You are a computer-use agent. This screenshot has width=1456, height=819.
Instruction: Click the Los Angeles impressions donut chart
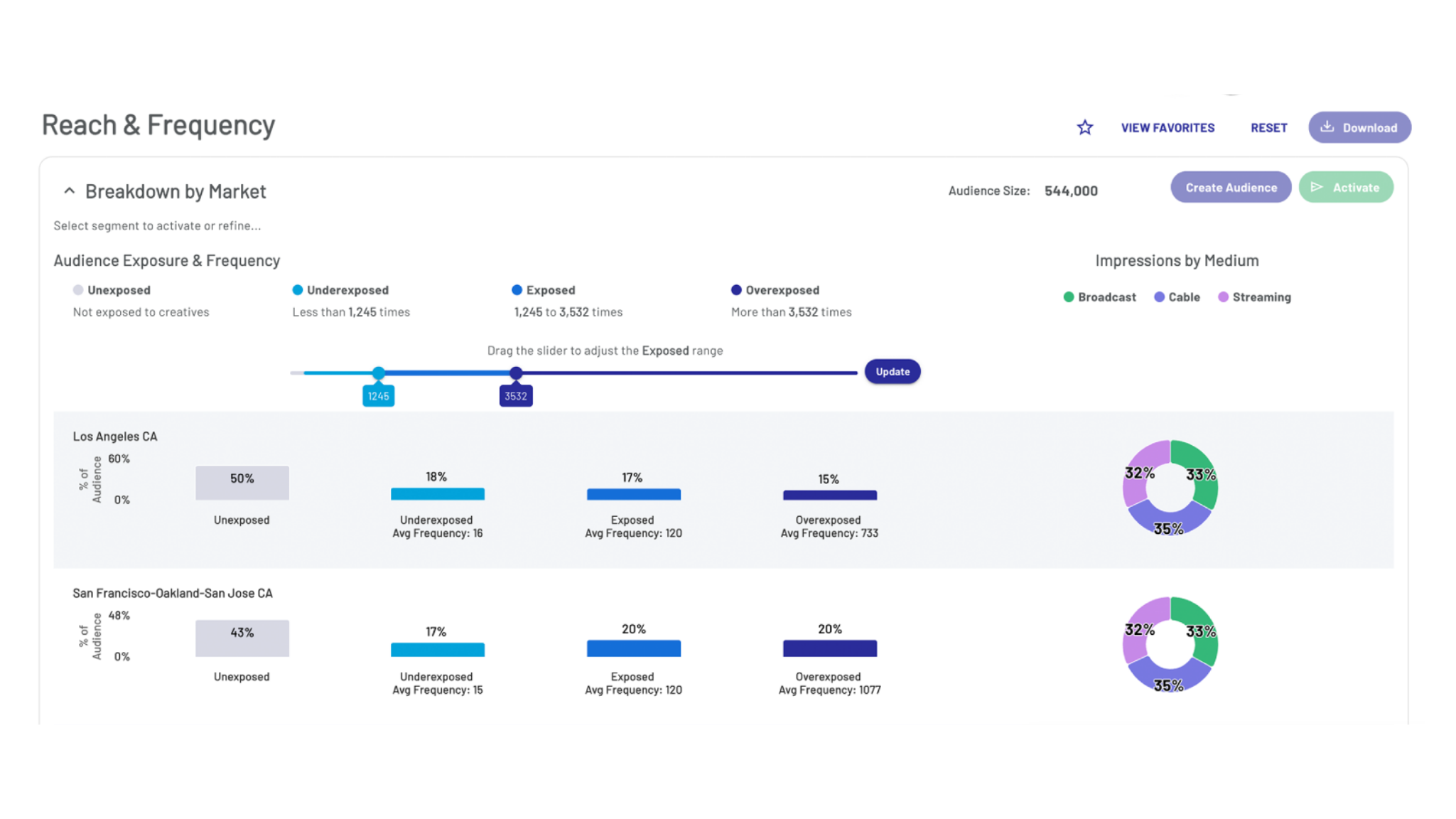[1170, 488]
